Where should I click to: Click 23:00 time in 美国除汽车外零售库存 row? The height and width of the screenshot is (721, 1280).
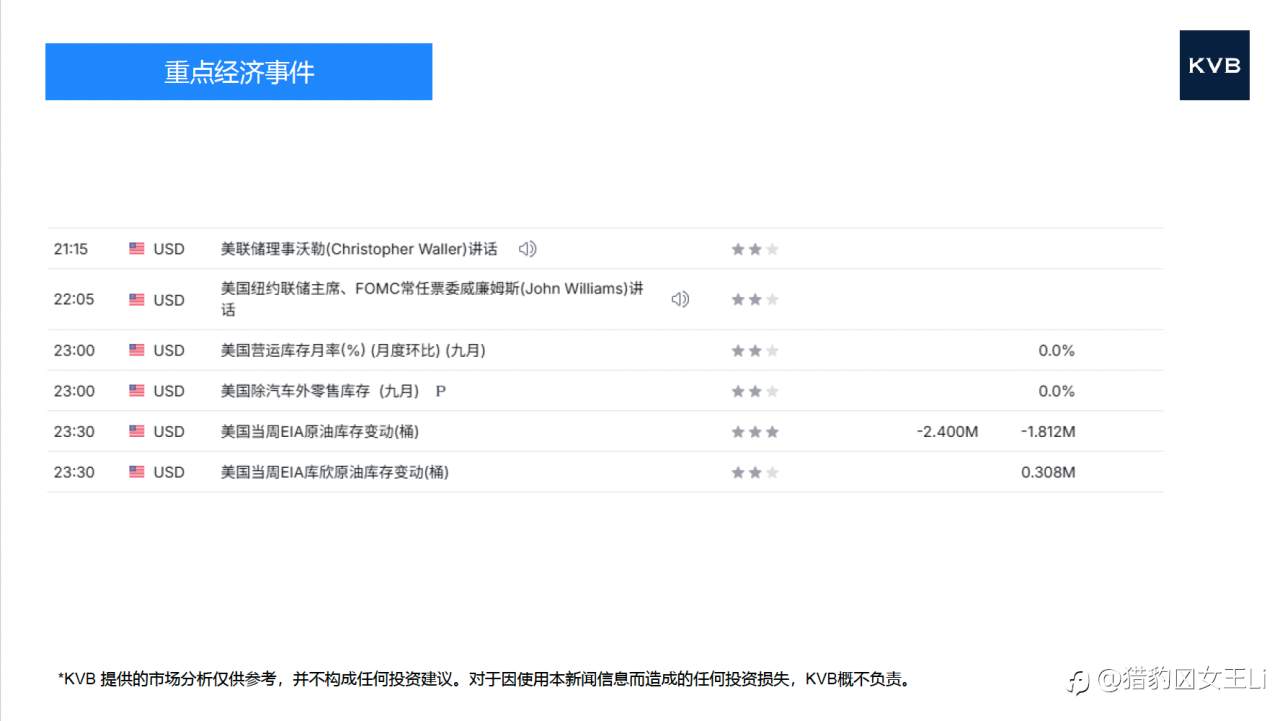point(74,391)
